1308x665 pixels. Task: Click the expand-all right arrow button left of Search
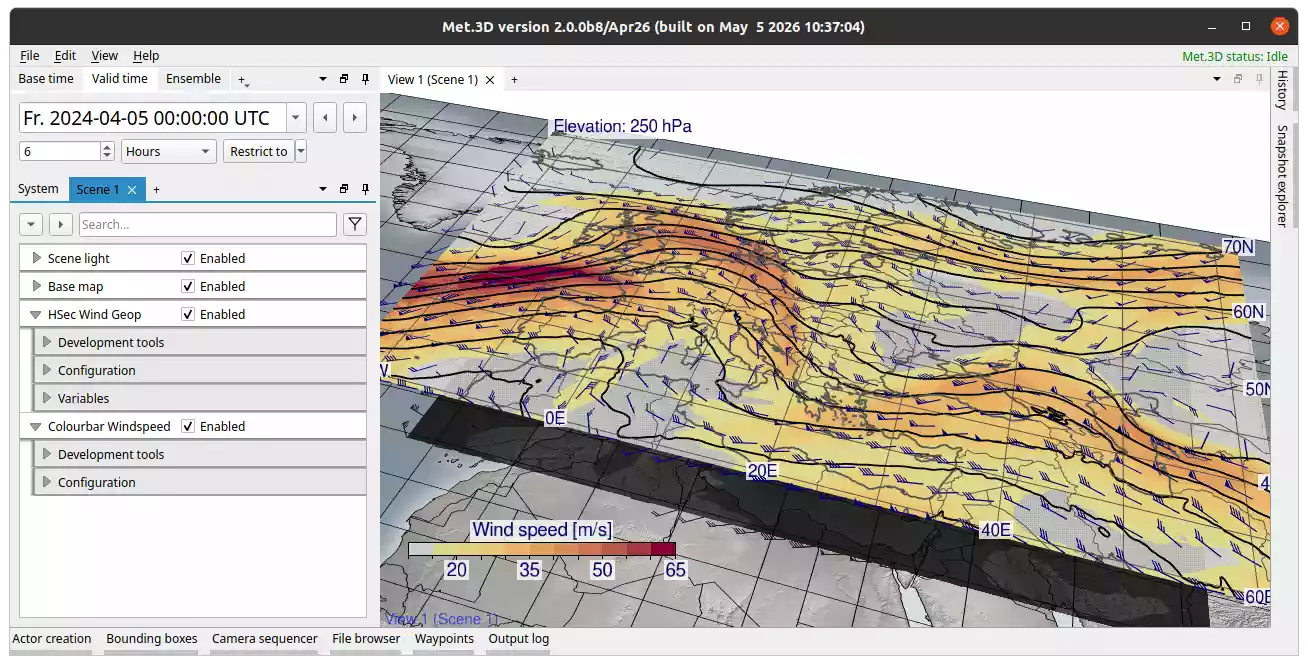61,224
